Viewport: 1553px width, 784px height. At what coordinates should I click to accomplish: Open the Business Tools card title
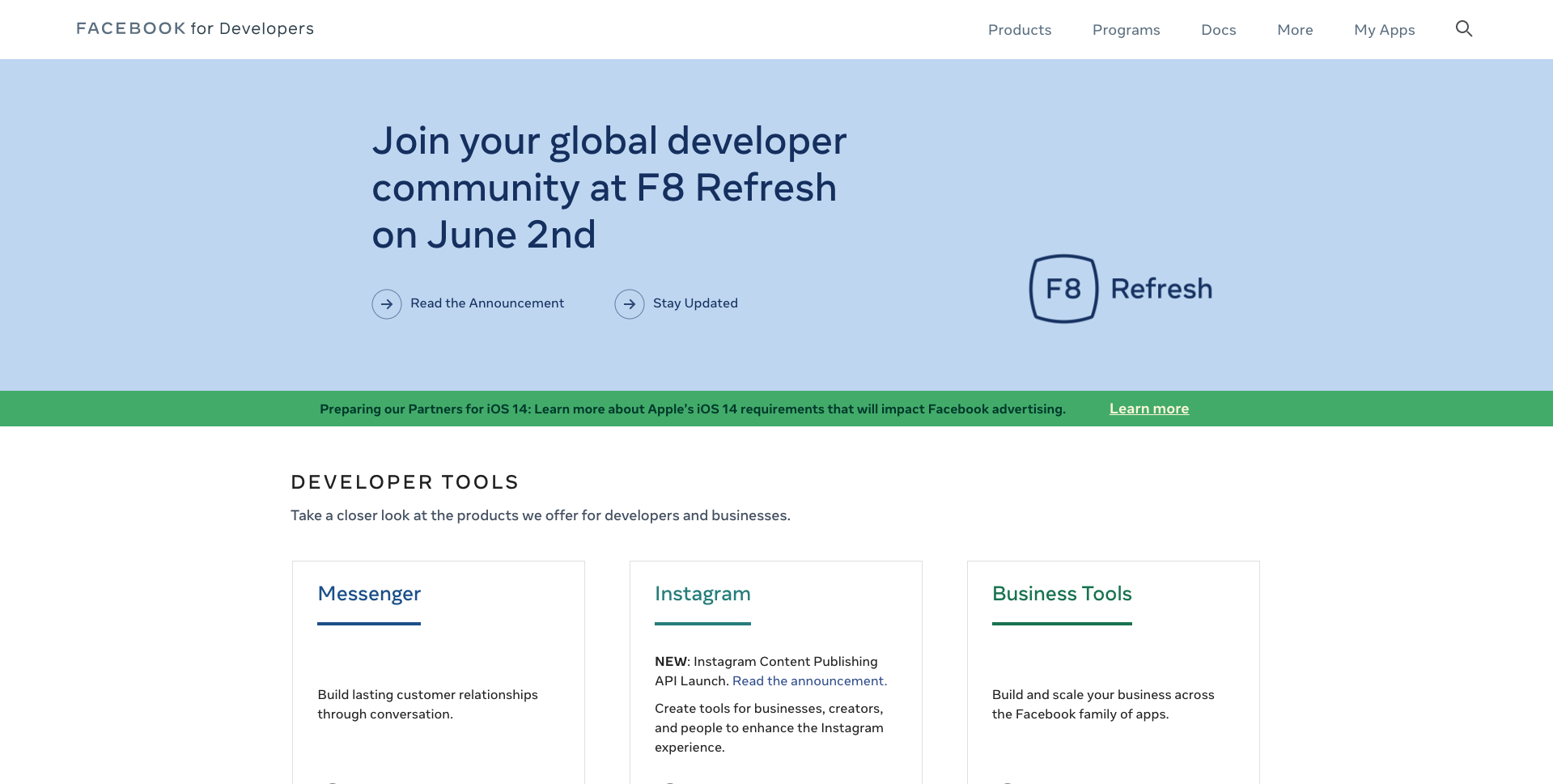pos(1062,594)
